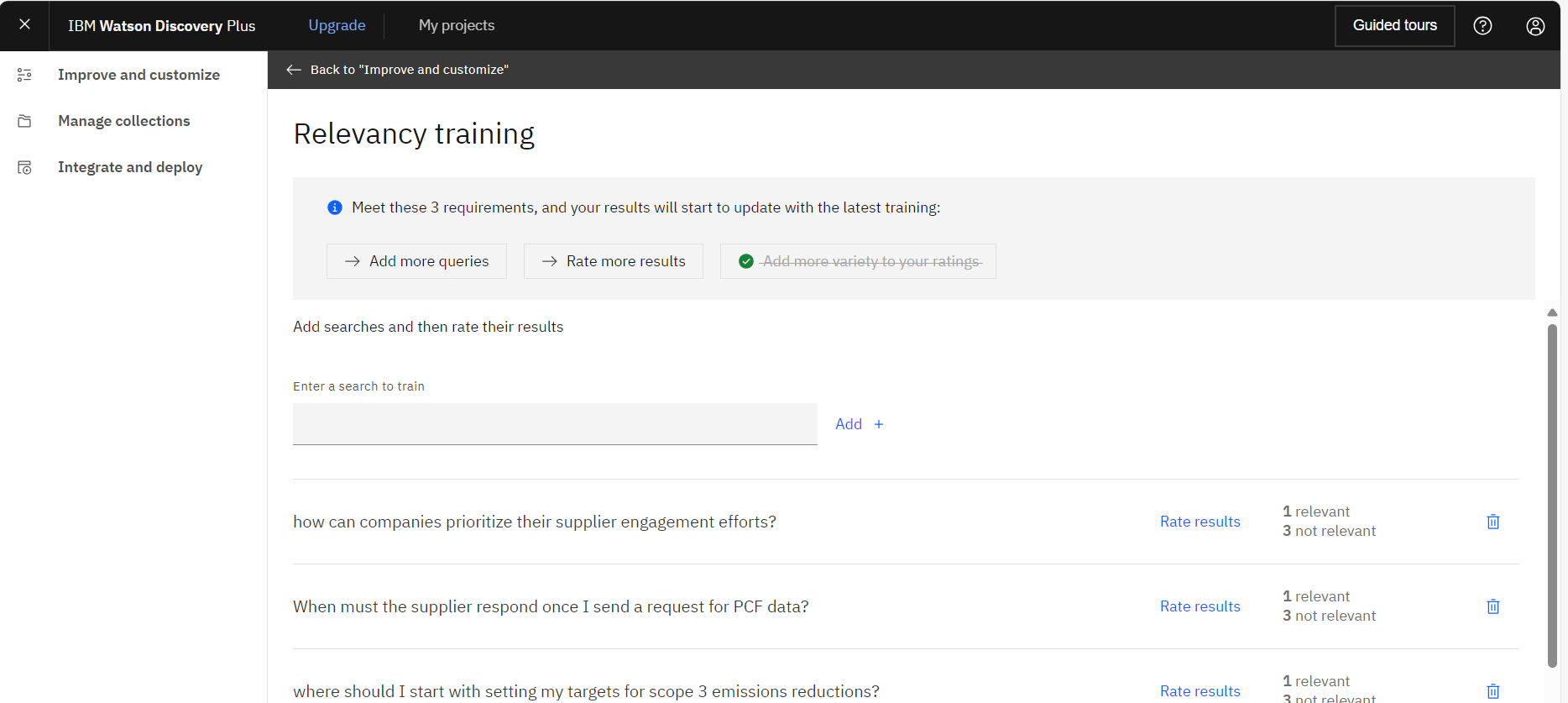Click the Integrate and deploy icon

point(24,167)
